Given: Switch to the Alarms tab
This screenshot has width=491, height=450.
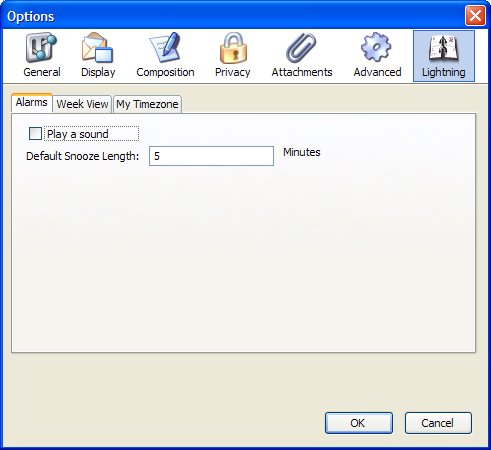Looking at the screenshot, I should tap(32, 102).
